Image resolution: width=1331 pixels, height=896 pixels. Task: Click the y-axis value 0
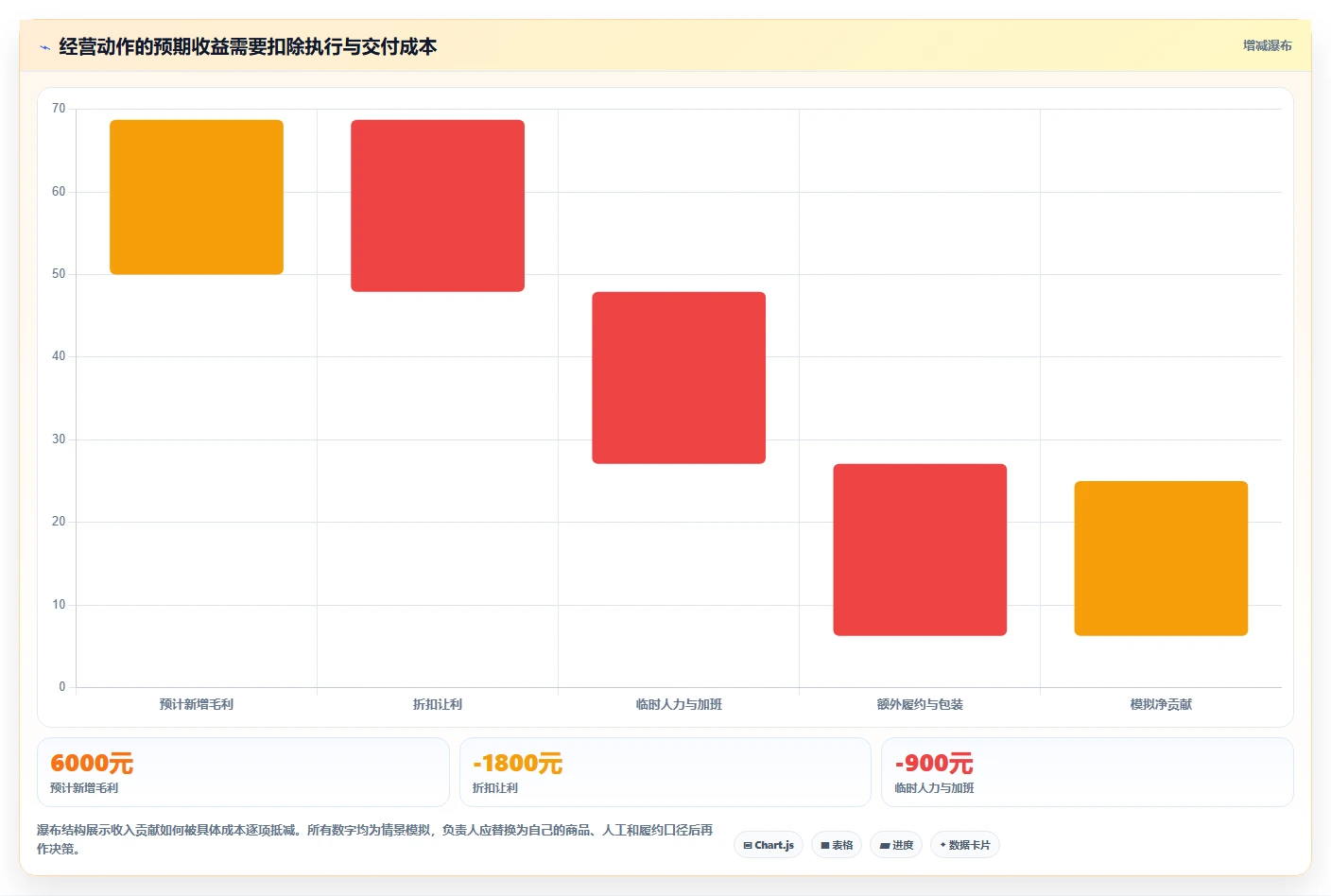click(x=62, y=687)
